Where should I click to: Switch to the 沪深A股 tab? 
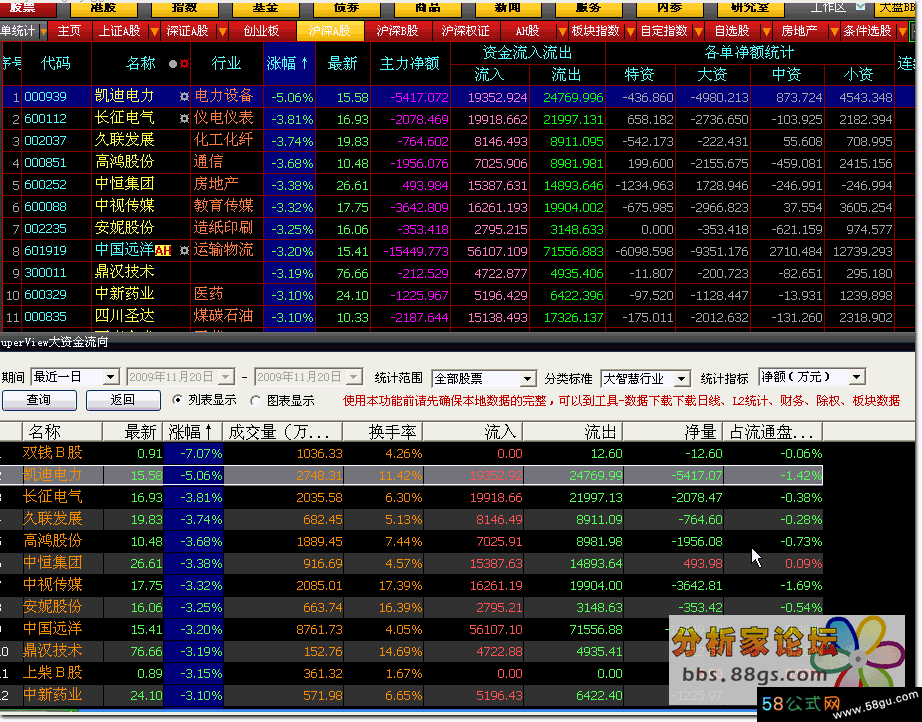[330, 31]
